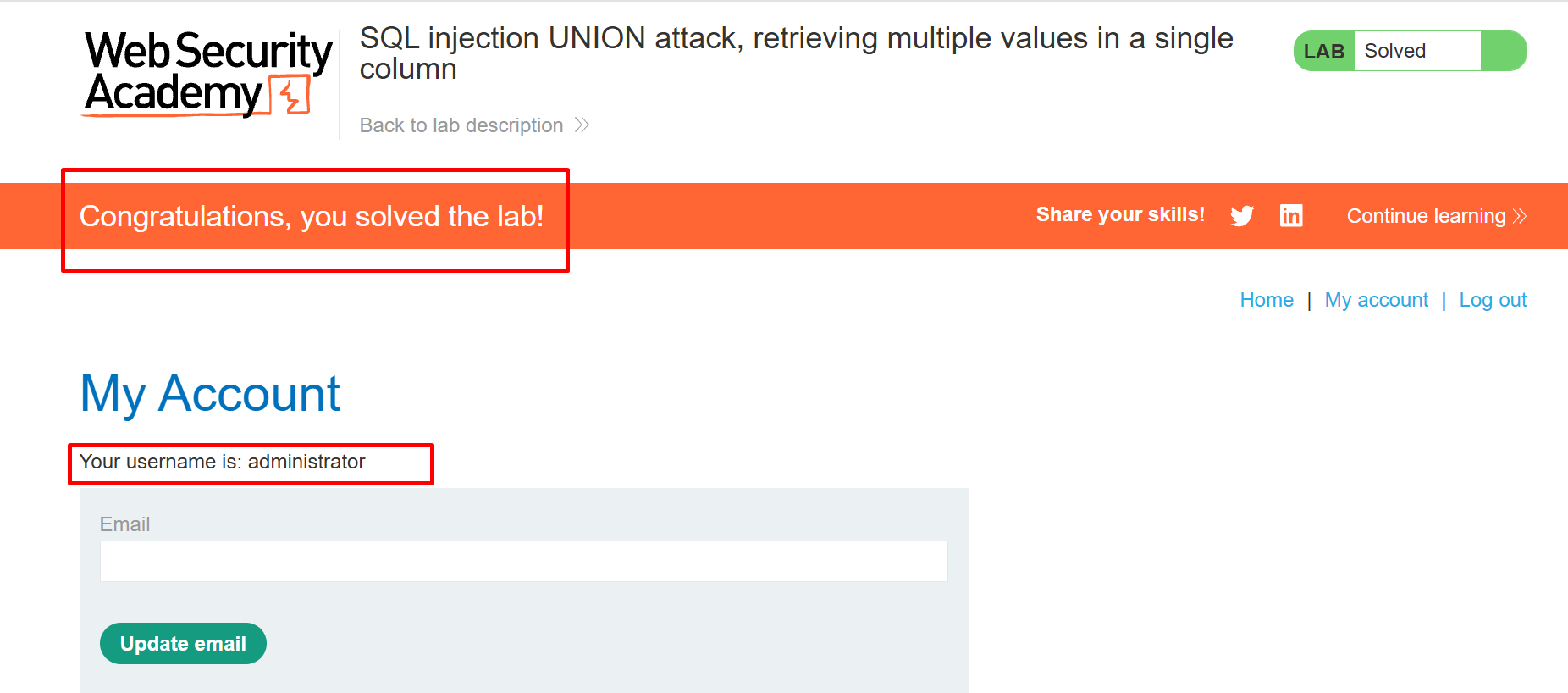Click the LinkedIn share icon
The image size is (1568, 693).
1291,216
